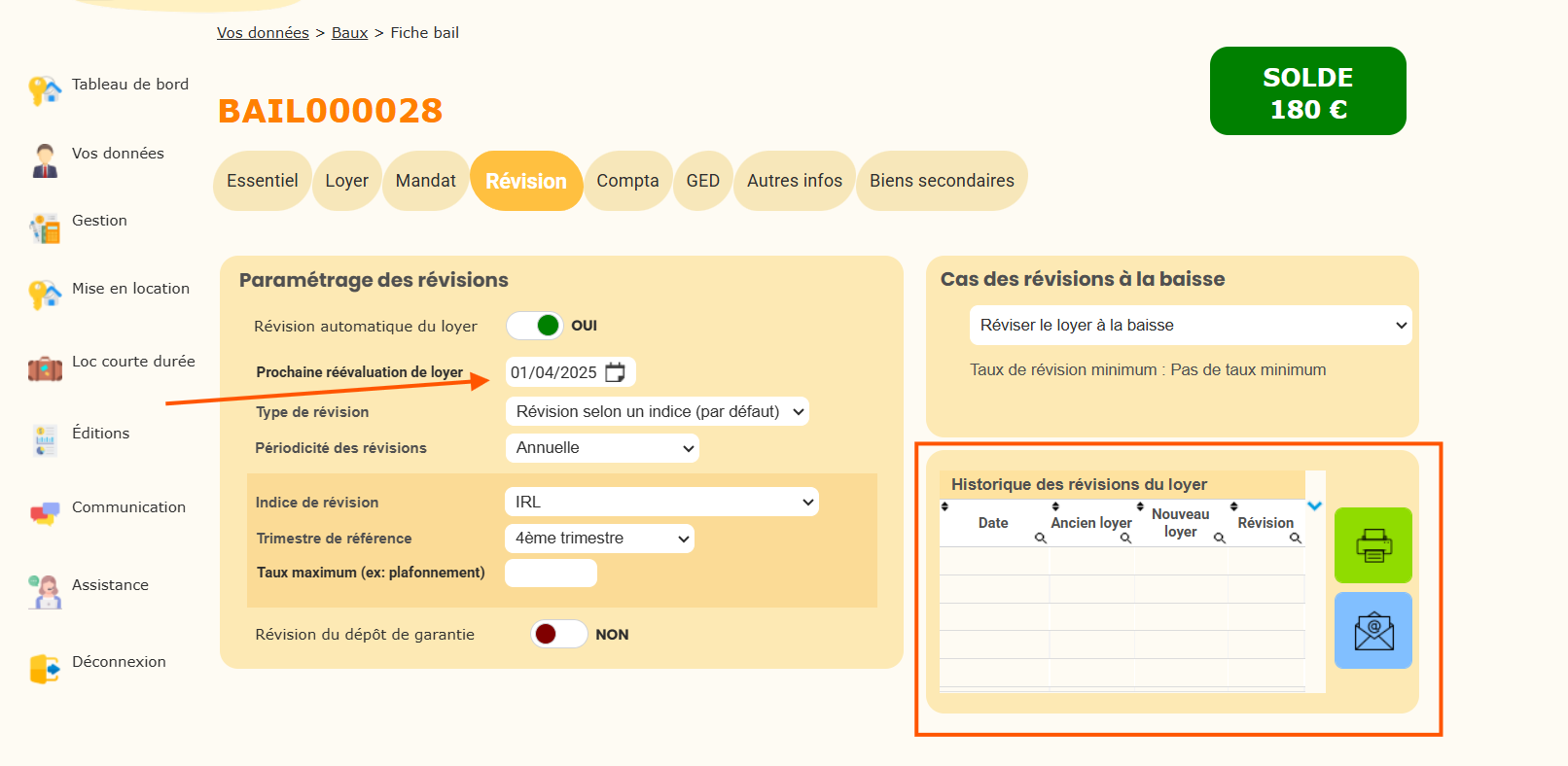Switch to the Essentiel tab
The height and width of the screenshot is (766, 1568).
coord(263,181)
